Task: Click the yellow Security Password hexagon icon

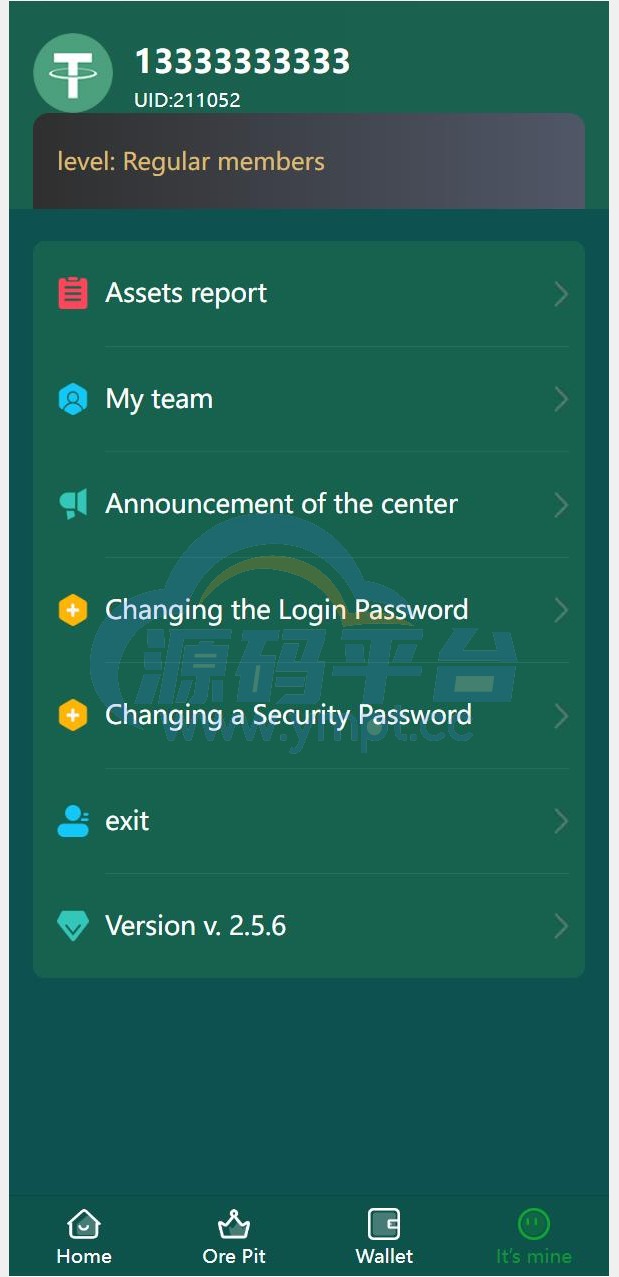Action: click(x=73, y=715)
